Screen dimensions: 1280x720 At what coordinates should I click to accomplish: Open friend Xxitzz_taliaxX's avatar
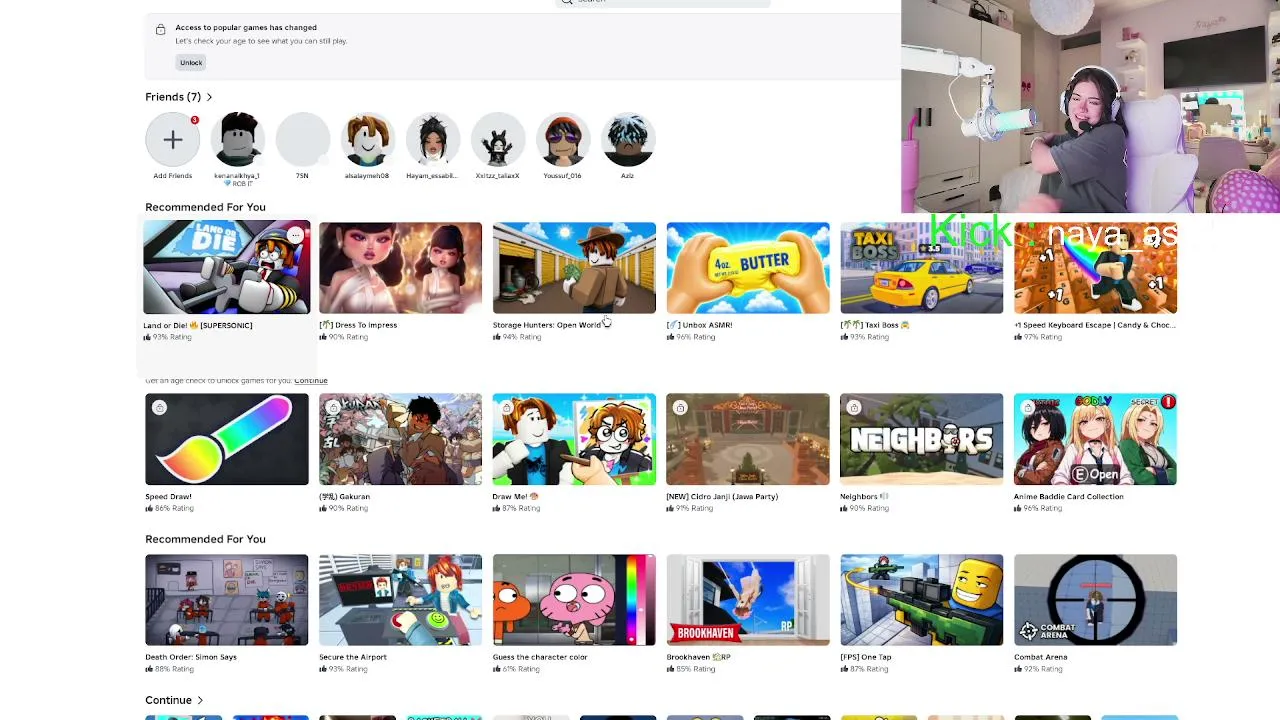(x=497, y=139)
